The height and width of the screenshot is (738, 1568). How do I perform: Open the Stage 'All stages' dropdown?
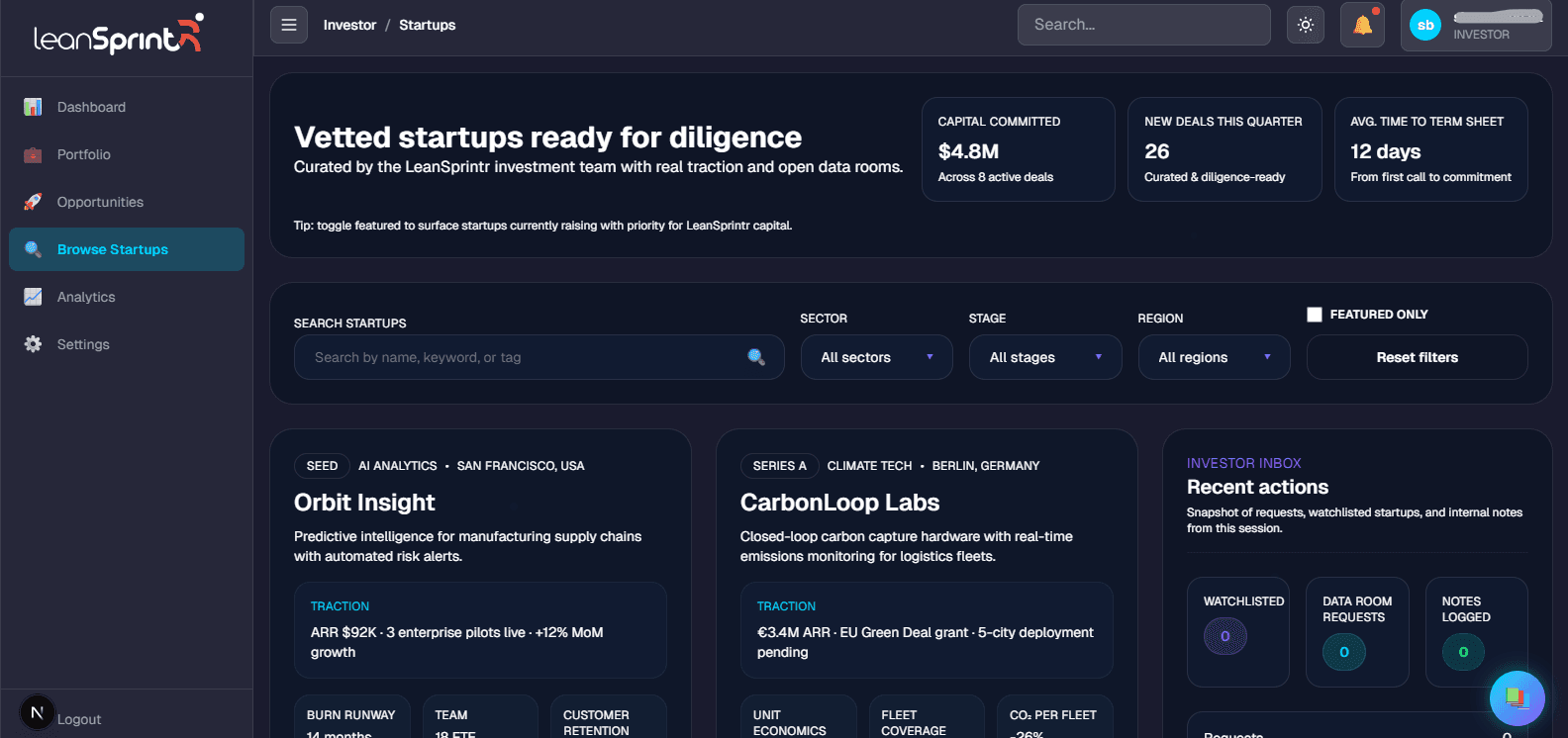coord(1045,357)
